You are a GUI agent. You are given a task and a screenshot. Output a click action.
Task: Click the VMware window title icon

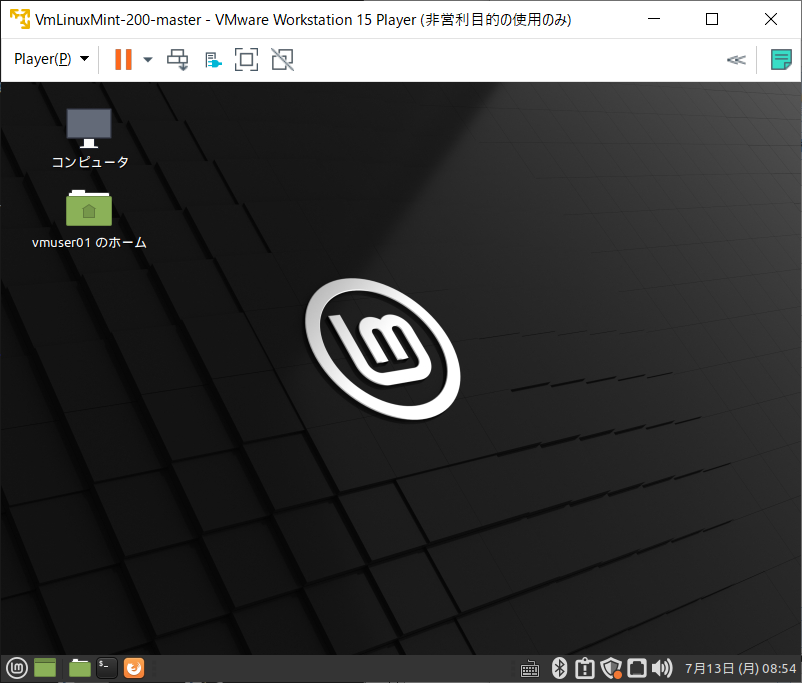click(x=20, y=19)
